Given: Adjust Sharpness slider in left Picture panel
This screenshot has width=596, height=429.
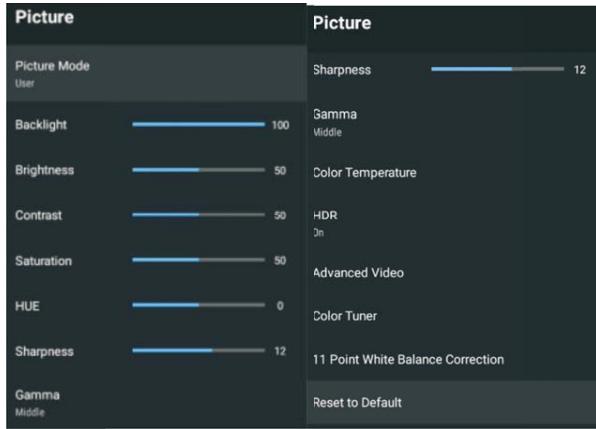Looking at the screenshot, I should pyautogui.click(x=198, y=350).
